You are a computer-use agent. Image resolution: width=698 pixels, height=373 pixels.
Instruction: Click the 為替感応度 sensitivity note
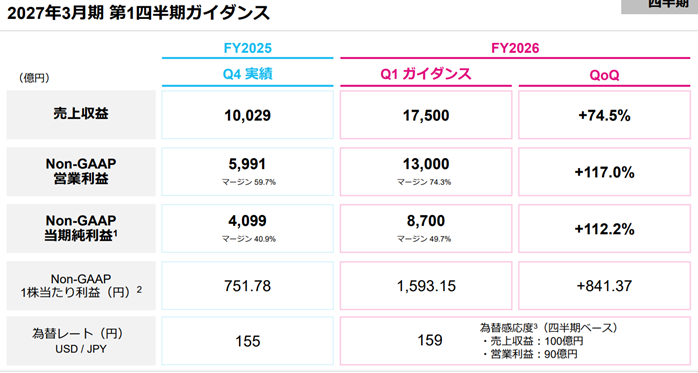(548, 341)
